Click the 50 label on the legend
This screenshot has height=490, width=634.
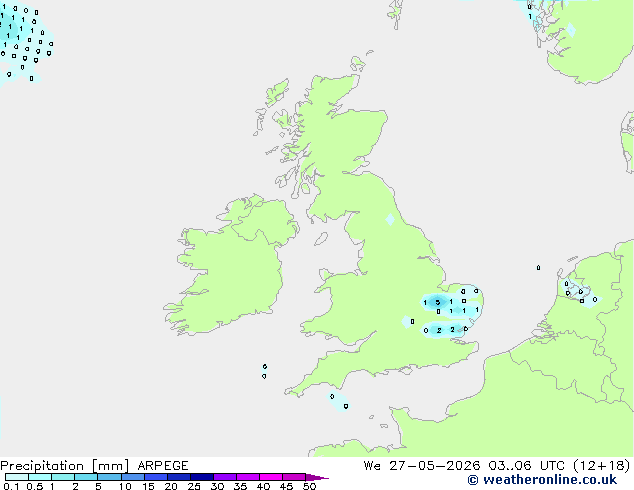click(309, 486)
